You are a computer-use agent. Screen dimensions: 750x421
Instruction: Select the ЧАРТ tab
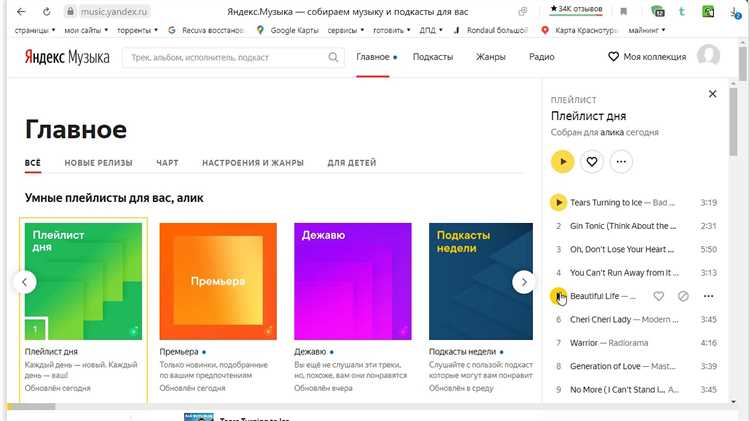167,162
